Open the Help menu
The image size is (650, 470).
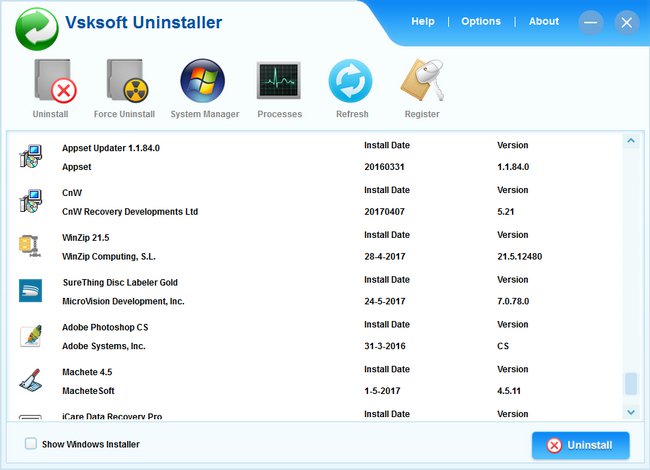423,22
